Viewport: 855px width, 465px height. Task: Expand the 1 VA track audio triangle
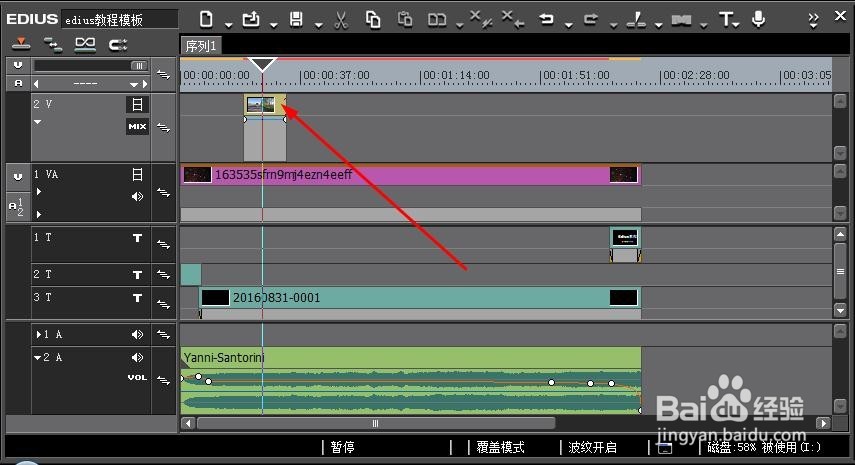click(x=38, y=214)
